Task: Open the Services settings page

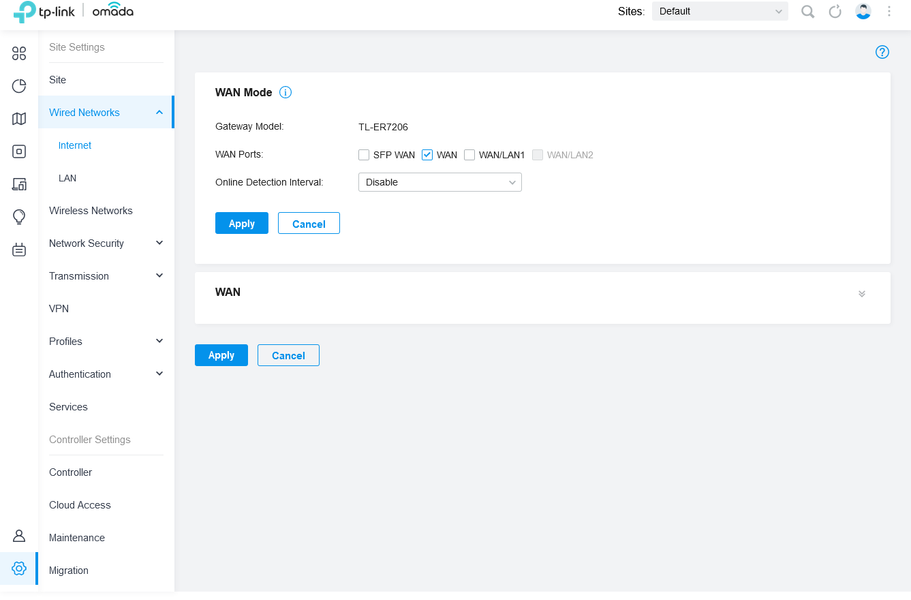Action: 68,407
